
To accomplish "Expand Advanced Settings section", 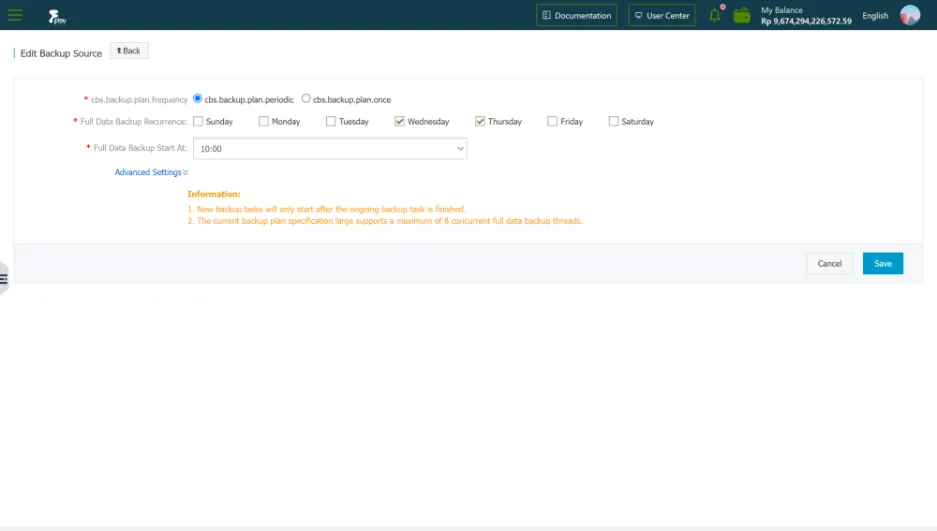I will point(150,172).
